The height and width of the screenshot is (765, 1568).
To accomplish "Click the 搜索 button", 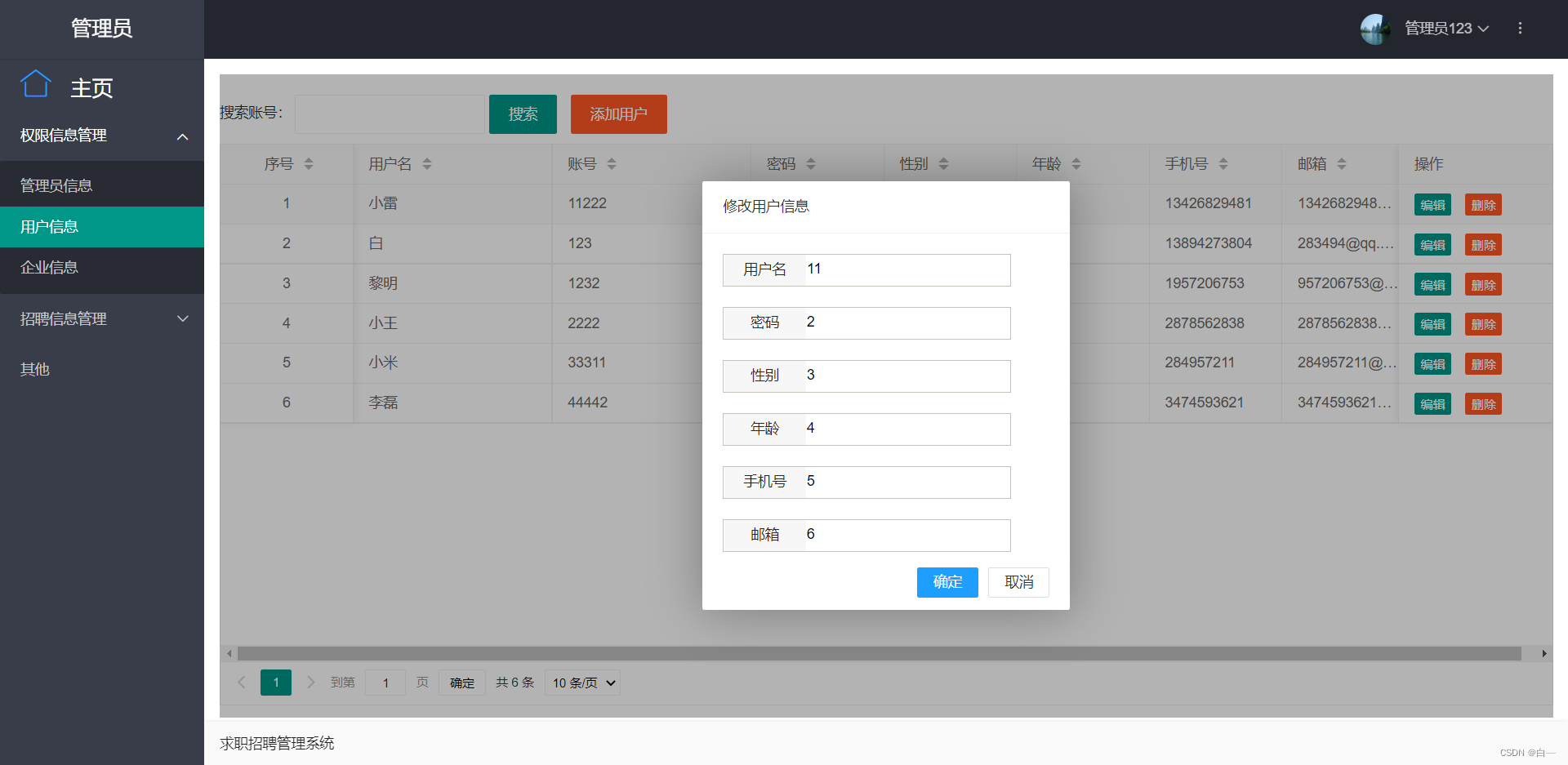I will pyautogui.click(x=523, y=114).
